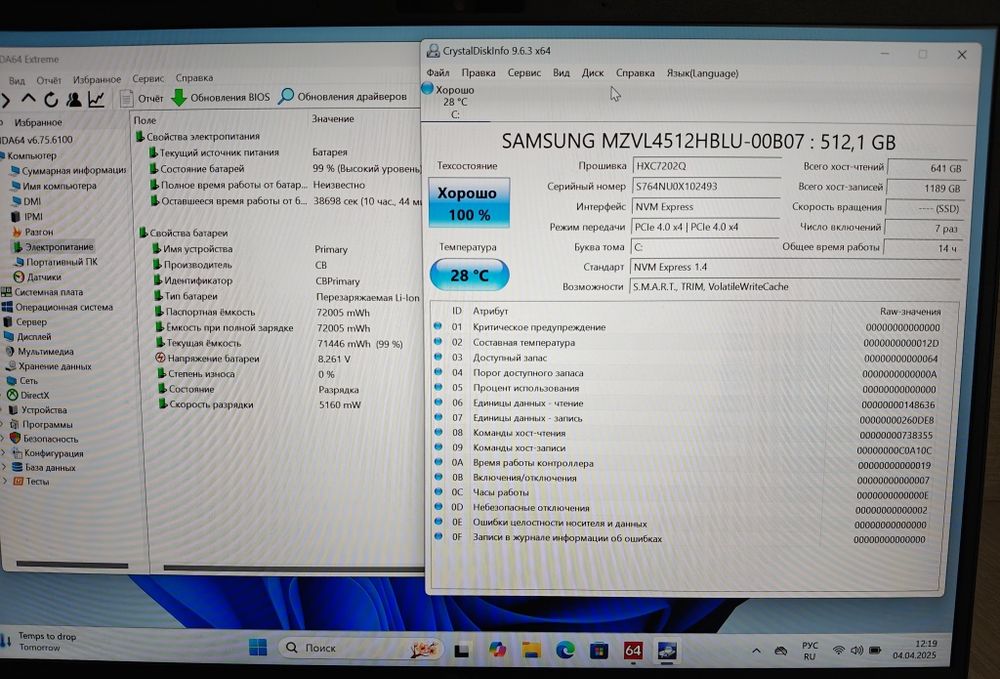Select Имя компьютера in AIDA64 tree
This screenshot has width=1000, height=679.
point(54,186)
